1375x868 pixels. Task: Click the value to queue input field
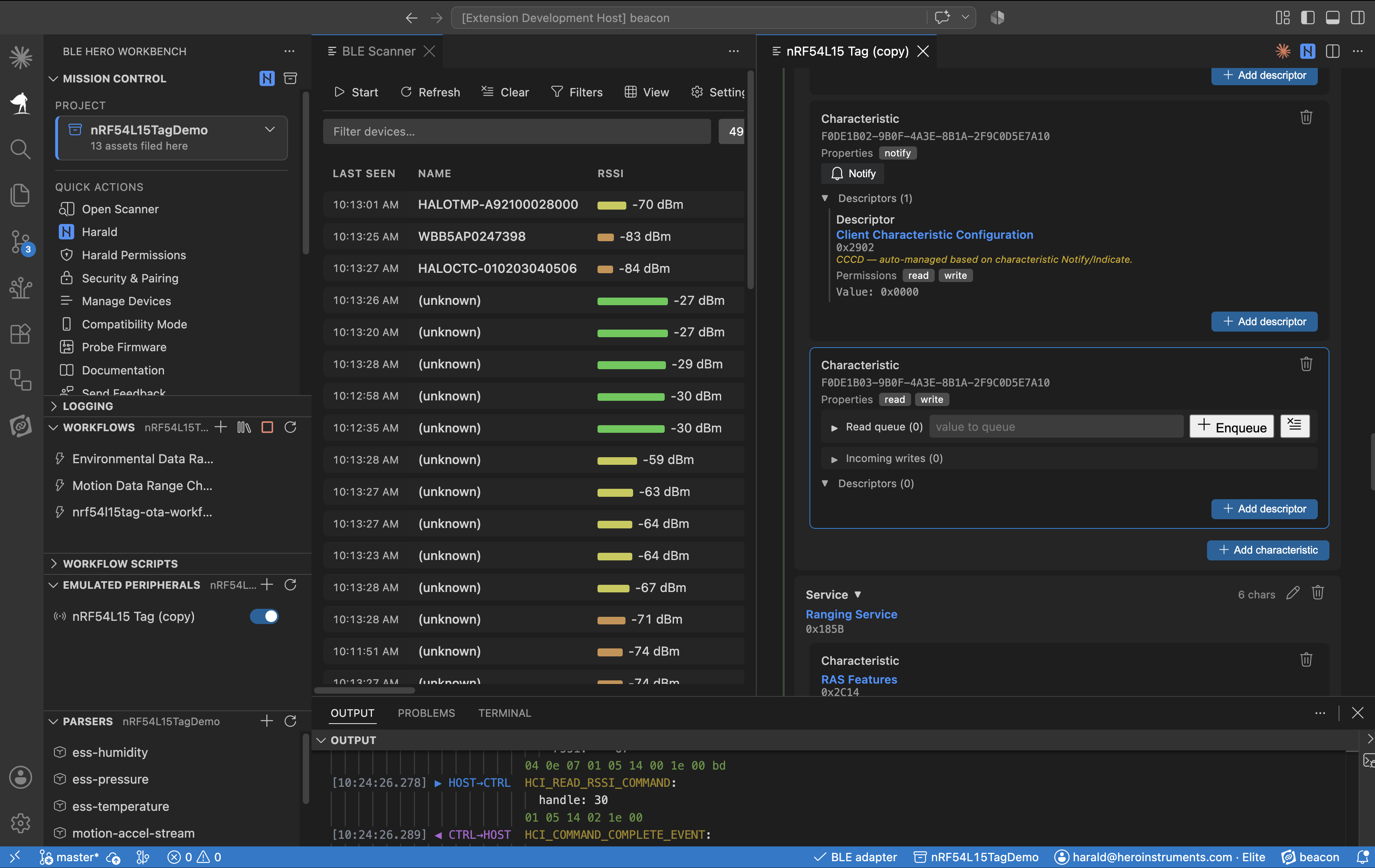click(1056, 426)
